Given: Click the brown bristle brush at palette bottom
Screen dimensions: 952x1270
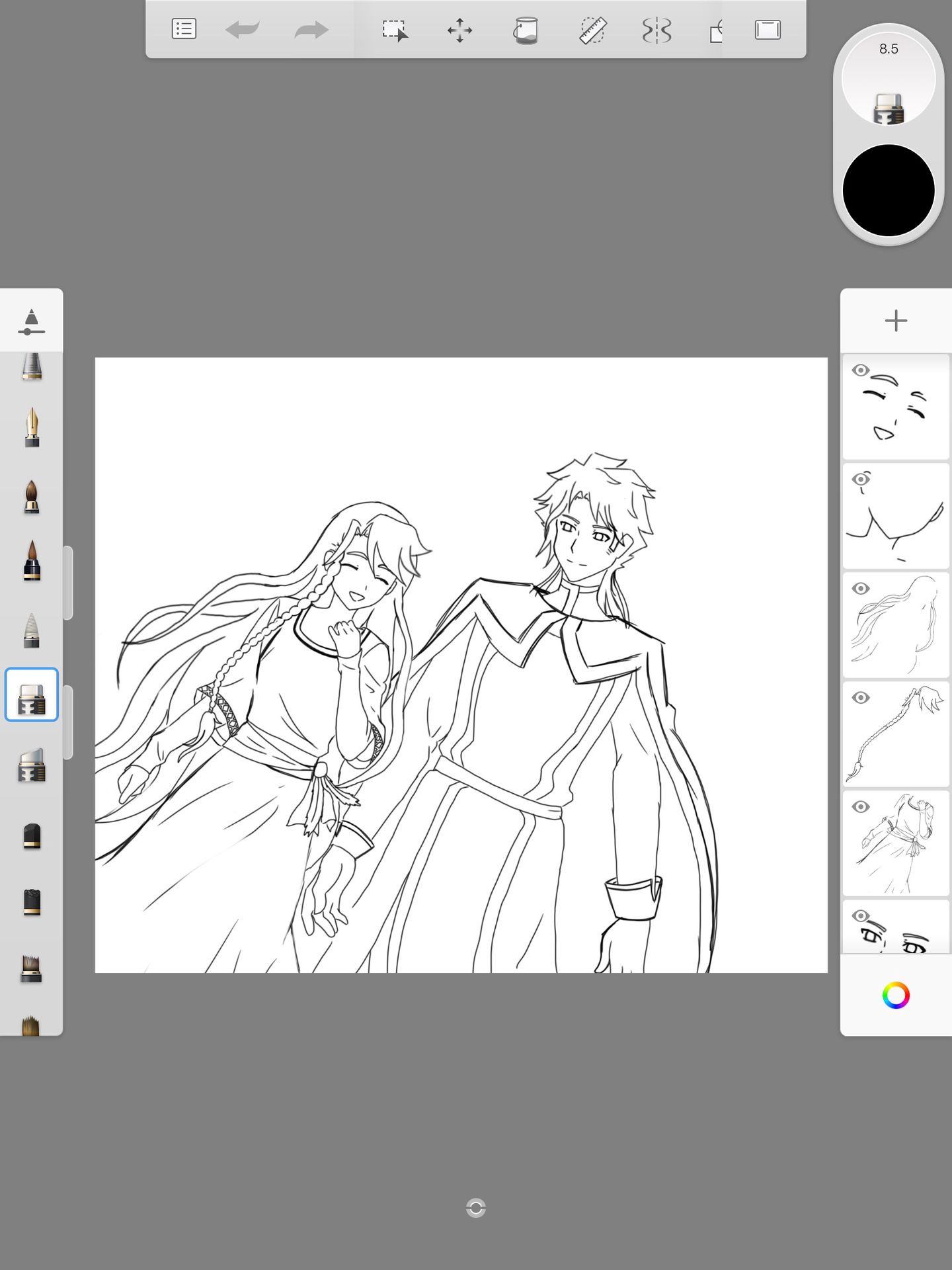Looking at the screenshot, I should pyautogui.click(x=31, y=1025).
